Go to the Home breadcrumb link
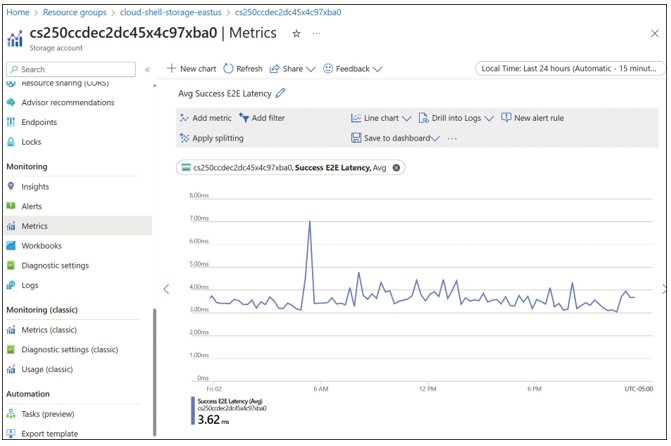The image size is (671, 446). (x=18, y=12)
